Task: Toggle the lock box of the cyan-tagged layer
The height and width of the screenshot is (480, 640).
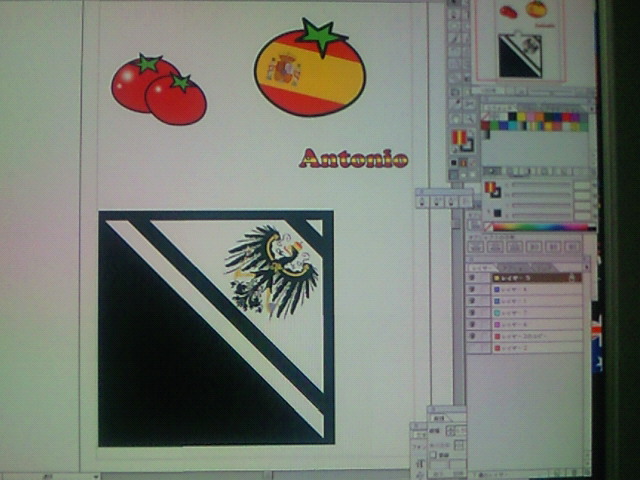Action: (485, 313)
